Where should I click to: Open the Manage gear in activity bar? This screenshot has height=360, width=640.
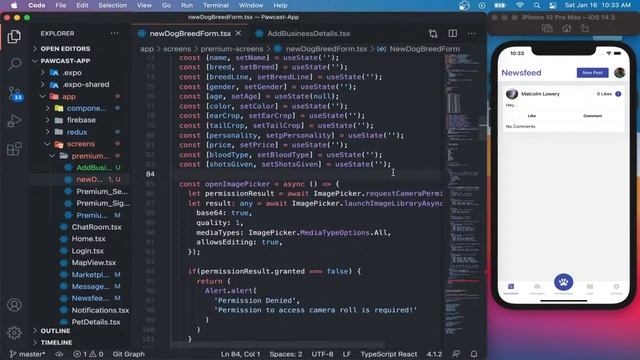14,333
